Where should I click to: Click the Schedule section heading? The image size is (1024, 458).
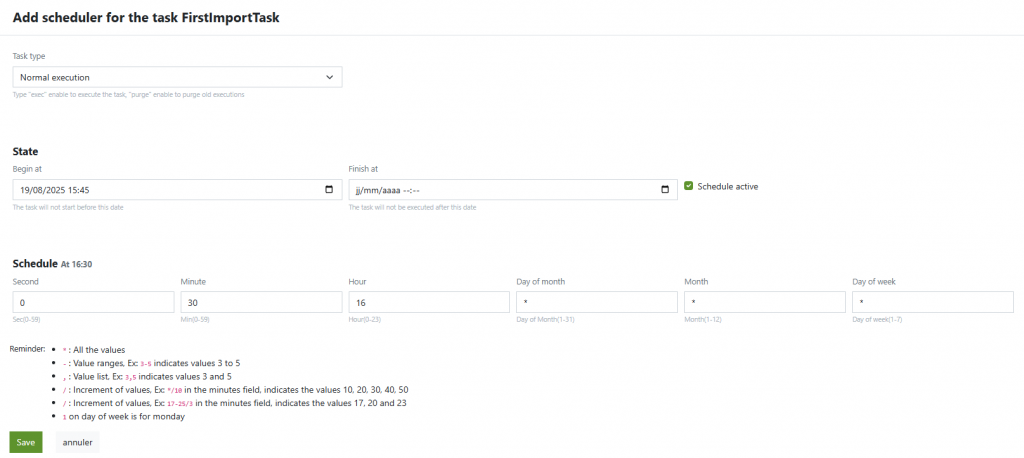coord(34,263)
